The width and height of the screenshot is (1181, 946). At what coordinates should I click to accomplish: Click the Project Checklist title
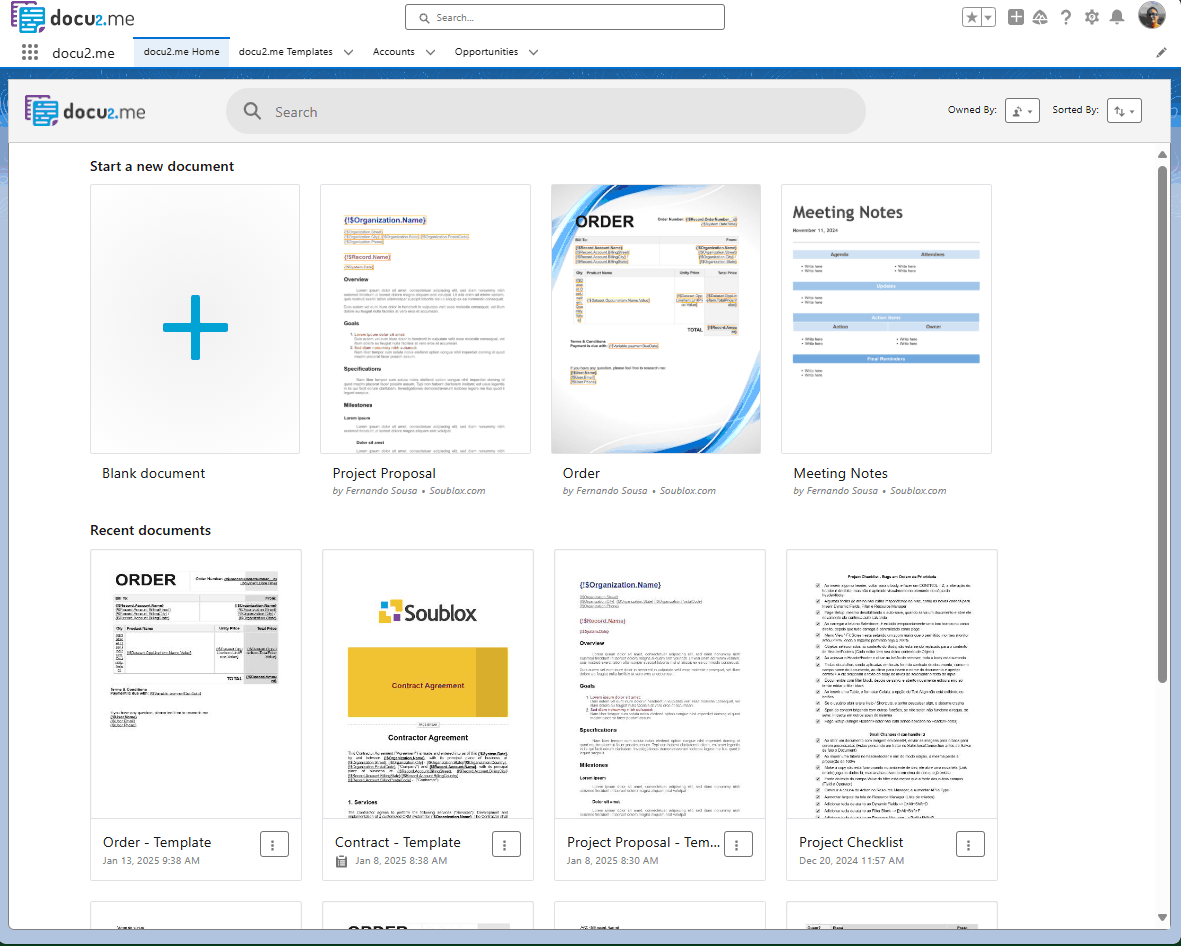click(851, 842)
